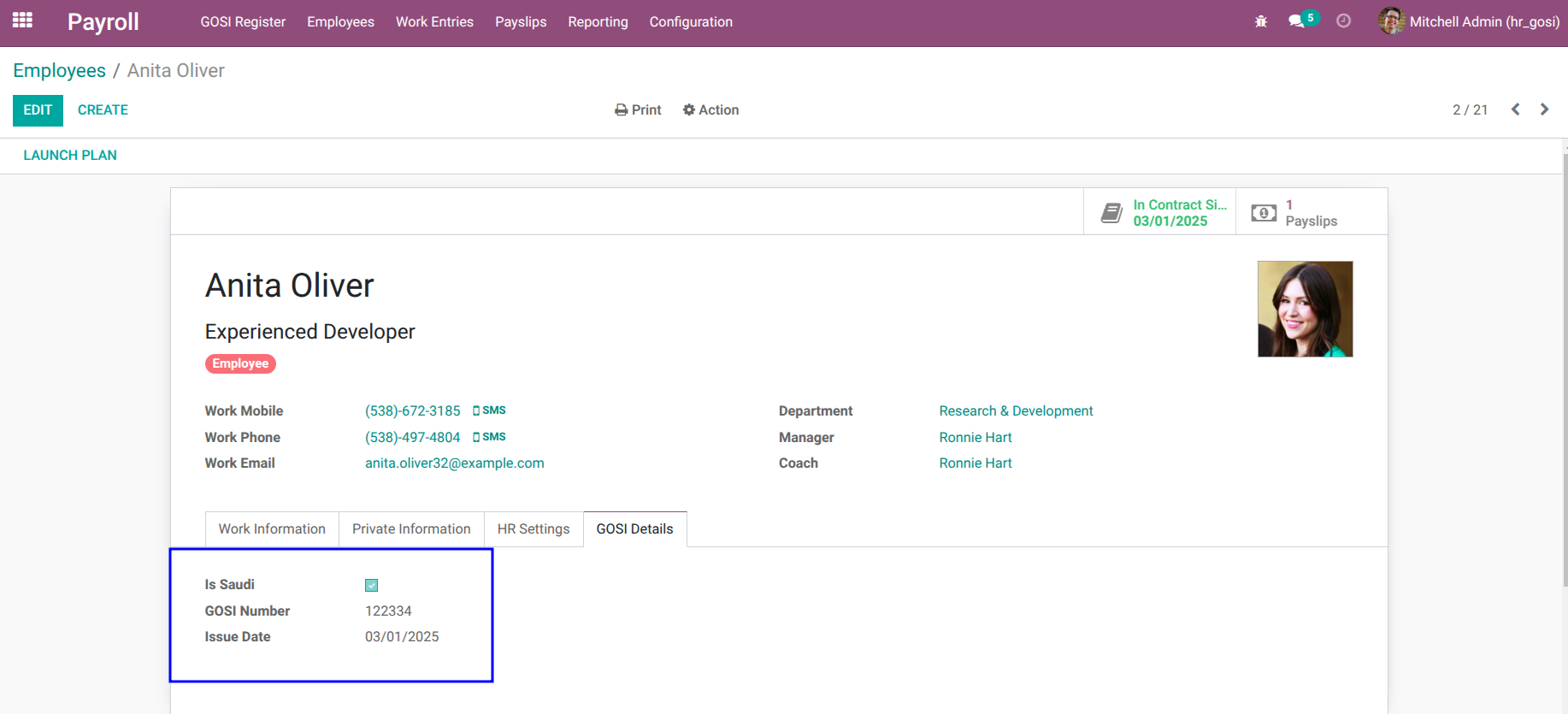
Task: Open the activities clock icon
Action: [x=1343, y=21]
